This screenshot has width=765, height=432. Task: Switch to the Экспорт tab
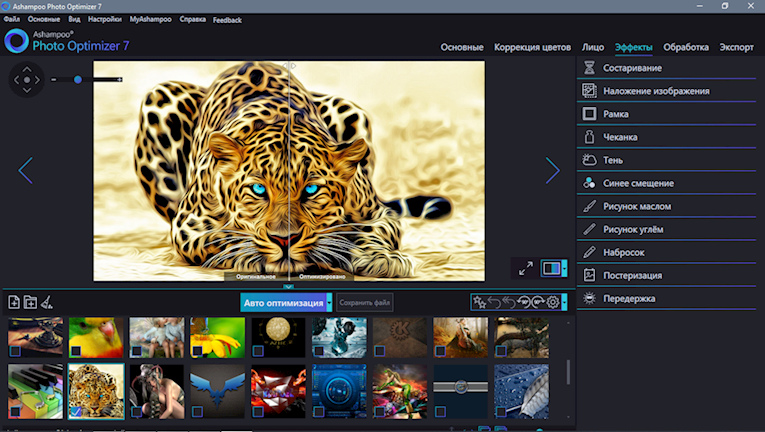tap(737, 47)
